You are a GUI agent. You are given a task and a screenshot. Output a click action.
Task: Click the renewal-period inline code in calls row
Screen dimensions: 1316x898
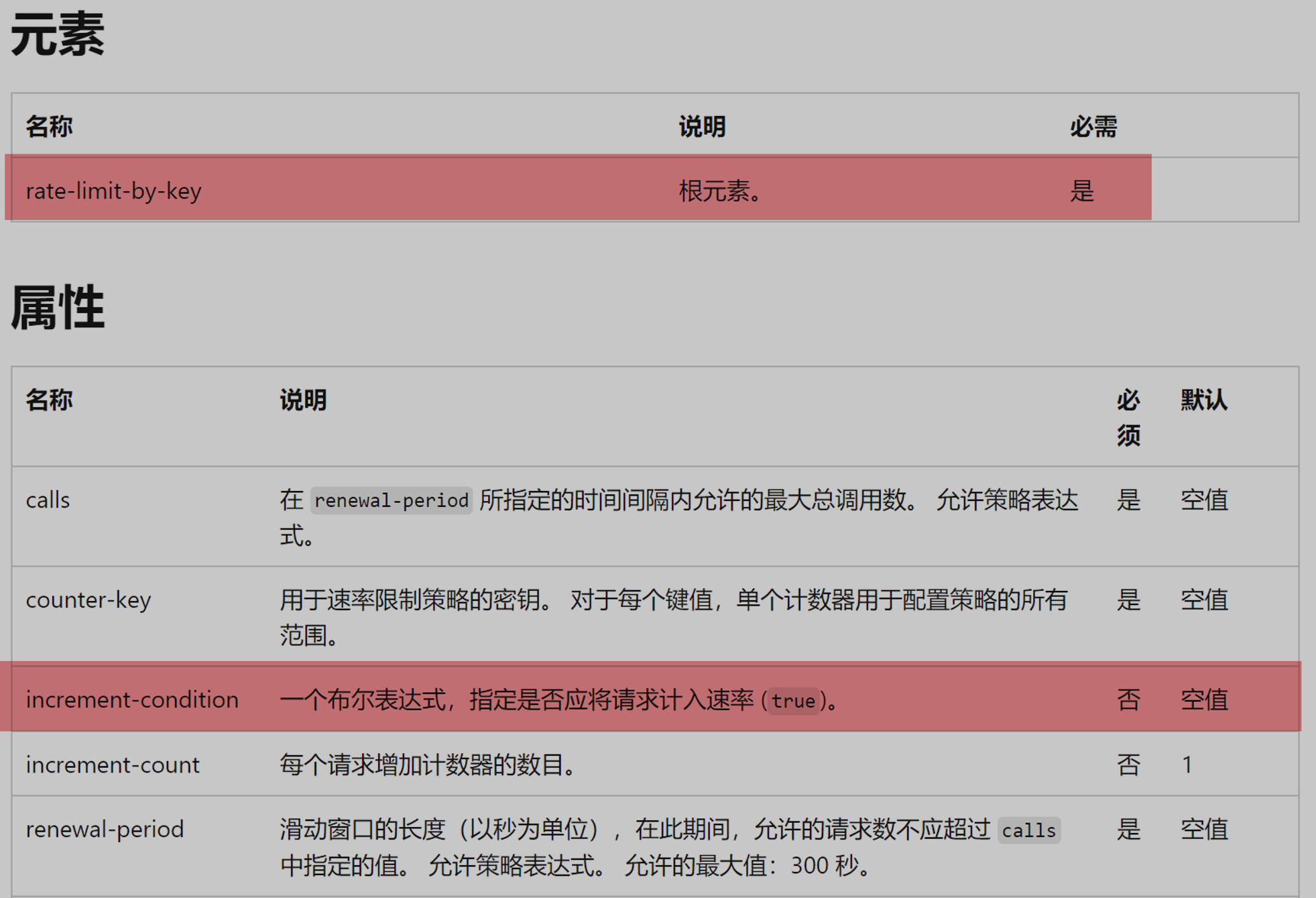(x=392, y=501)
